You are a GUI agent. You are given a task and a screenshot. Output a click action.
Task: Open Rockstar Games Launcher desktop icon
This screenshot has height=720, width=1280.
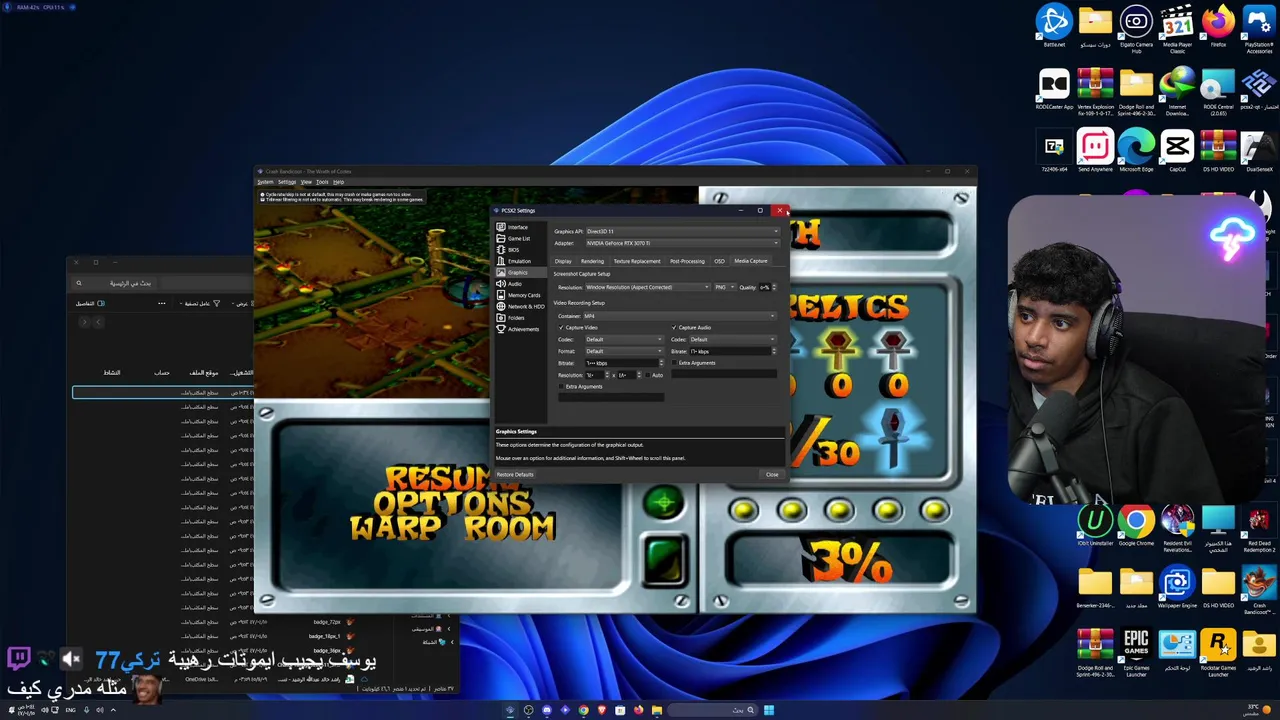point(1218,652)
